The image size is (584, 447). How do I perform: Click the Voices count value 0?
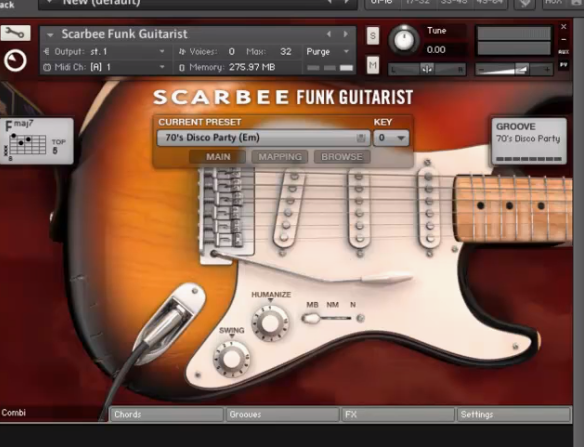click(232, 51)
